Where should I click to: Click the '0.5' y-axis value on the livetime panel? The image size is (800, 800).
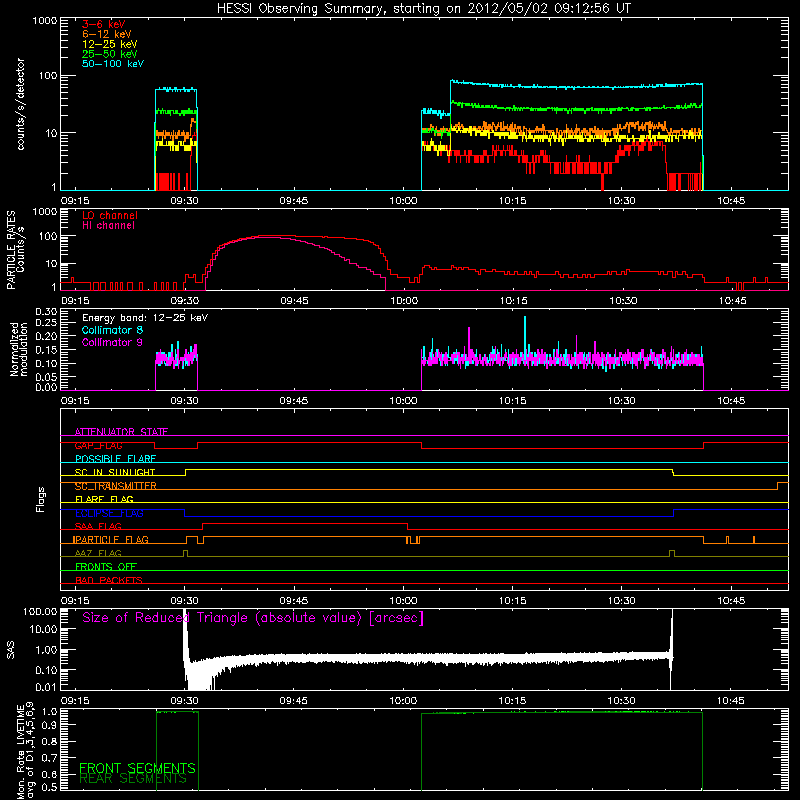click(x=50, y=787)
